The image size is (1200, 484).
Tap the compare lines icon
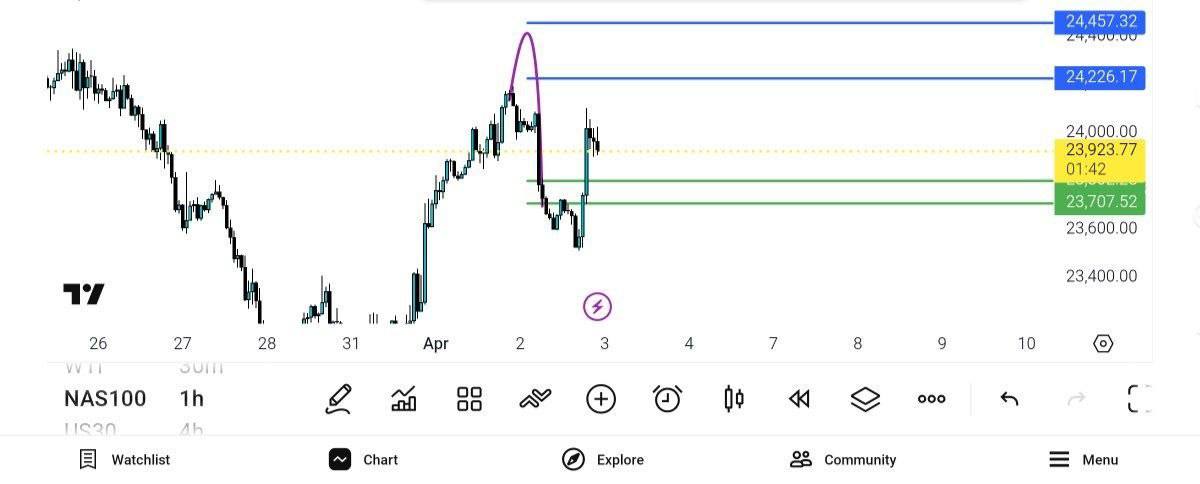click(x=535, y=399)
